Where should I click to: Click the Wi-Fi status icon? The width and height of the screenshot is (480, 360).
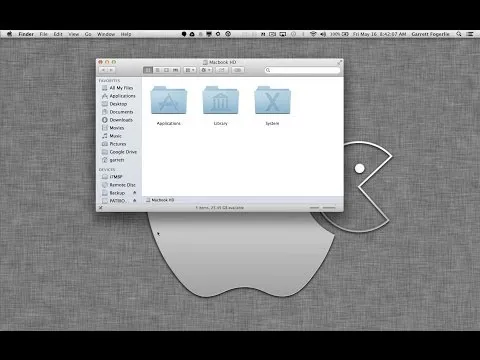coord(313,34)
